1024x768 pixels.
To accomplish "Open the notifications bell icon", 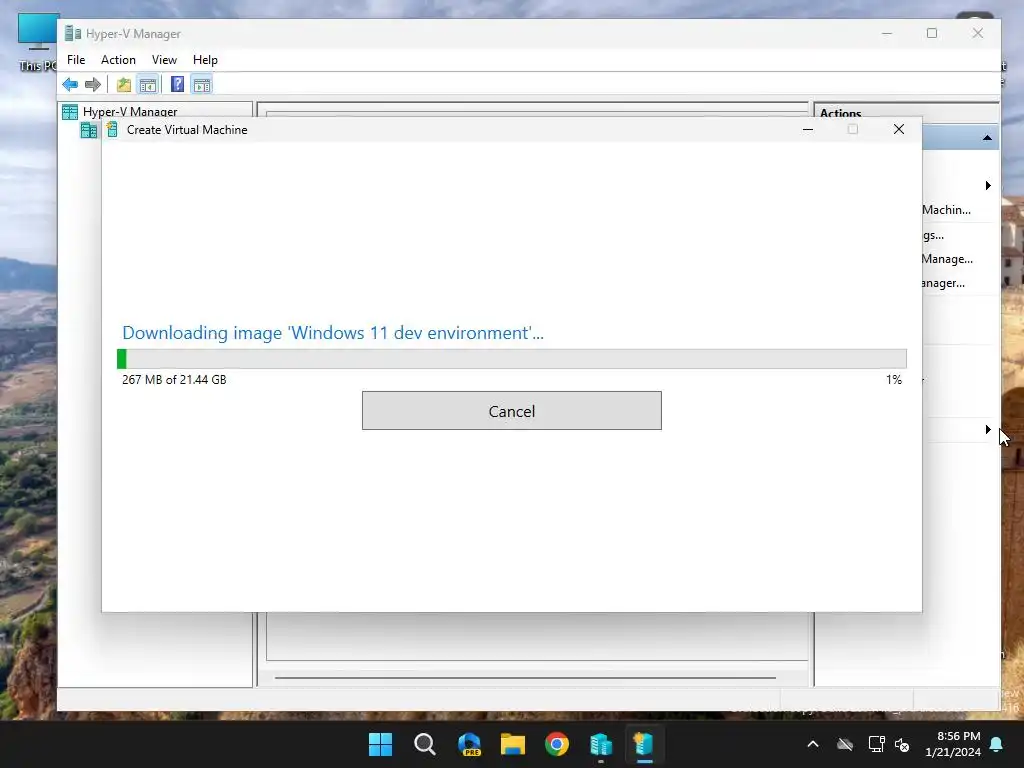I will (997, 744).
